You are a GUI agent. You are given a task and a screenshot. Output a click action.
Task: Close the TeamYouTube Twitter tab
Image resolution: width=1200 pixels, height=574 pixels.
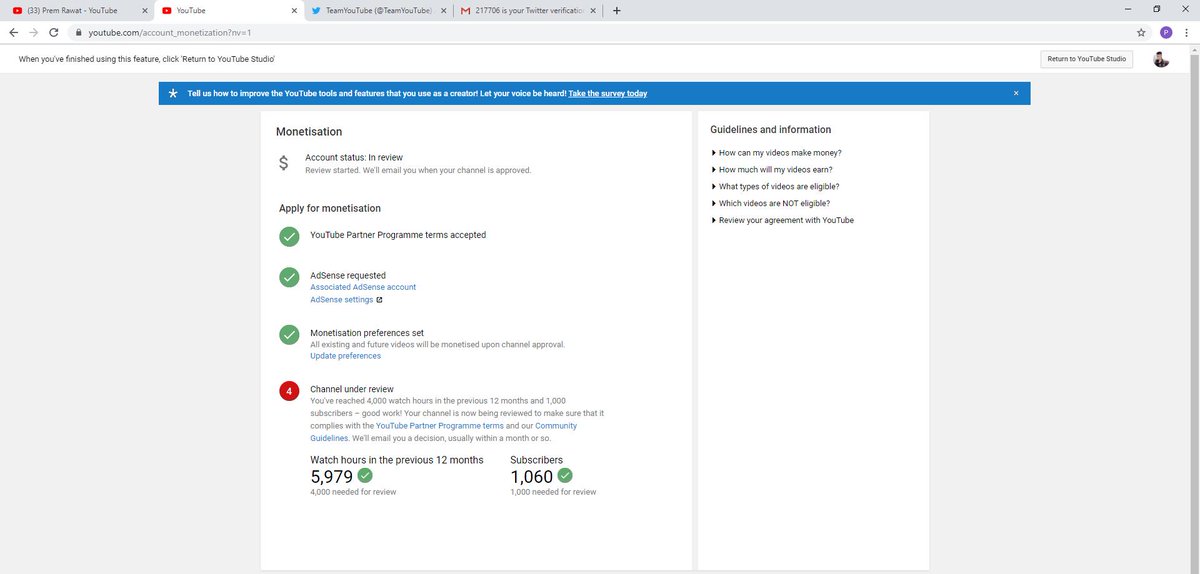click(x=443, y=11)
